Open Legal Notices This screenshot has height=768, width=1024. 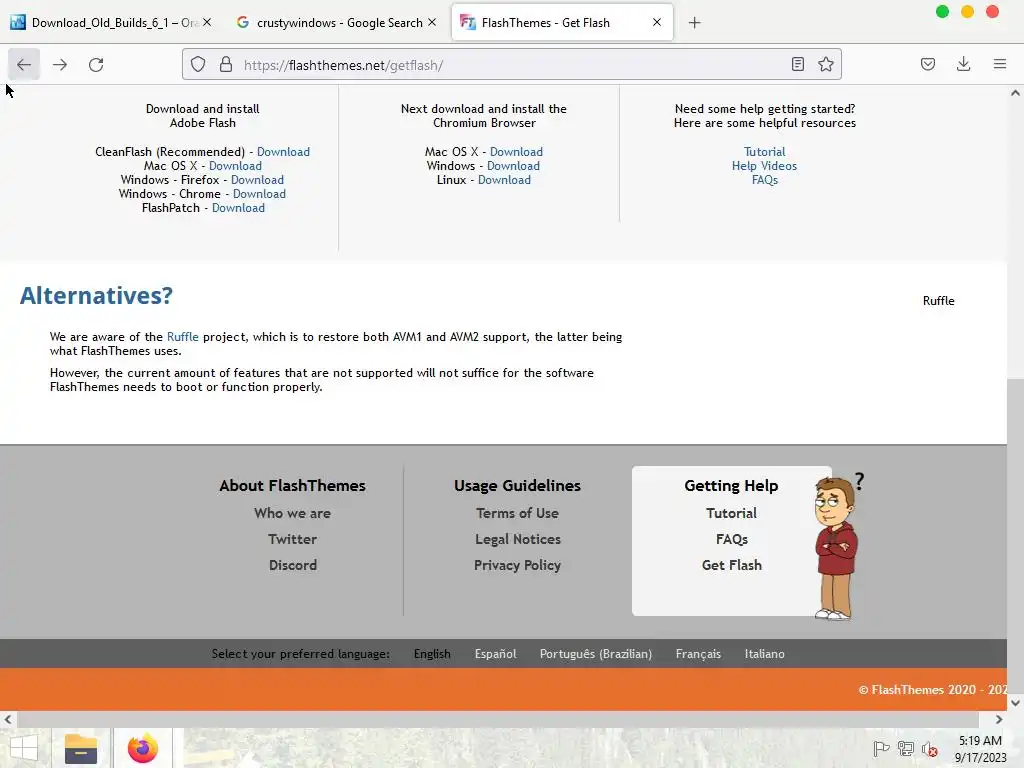517,539
